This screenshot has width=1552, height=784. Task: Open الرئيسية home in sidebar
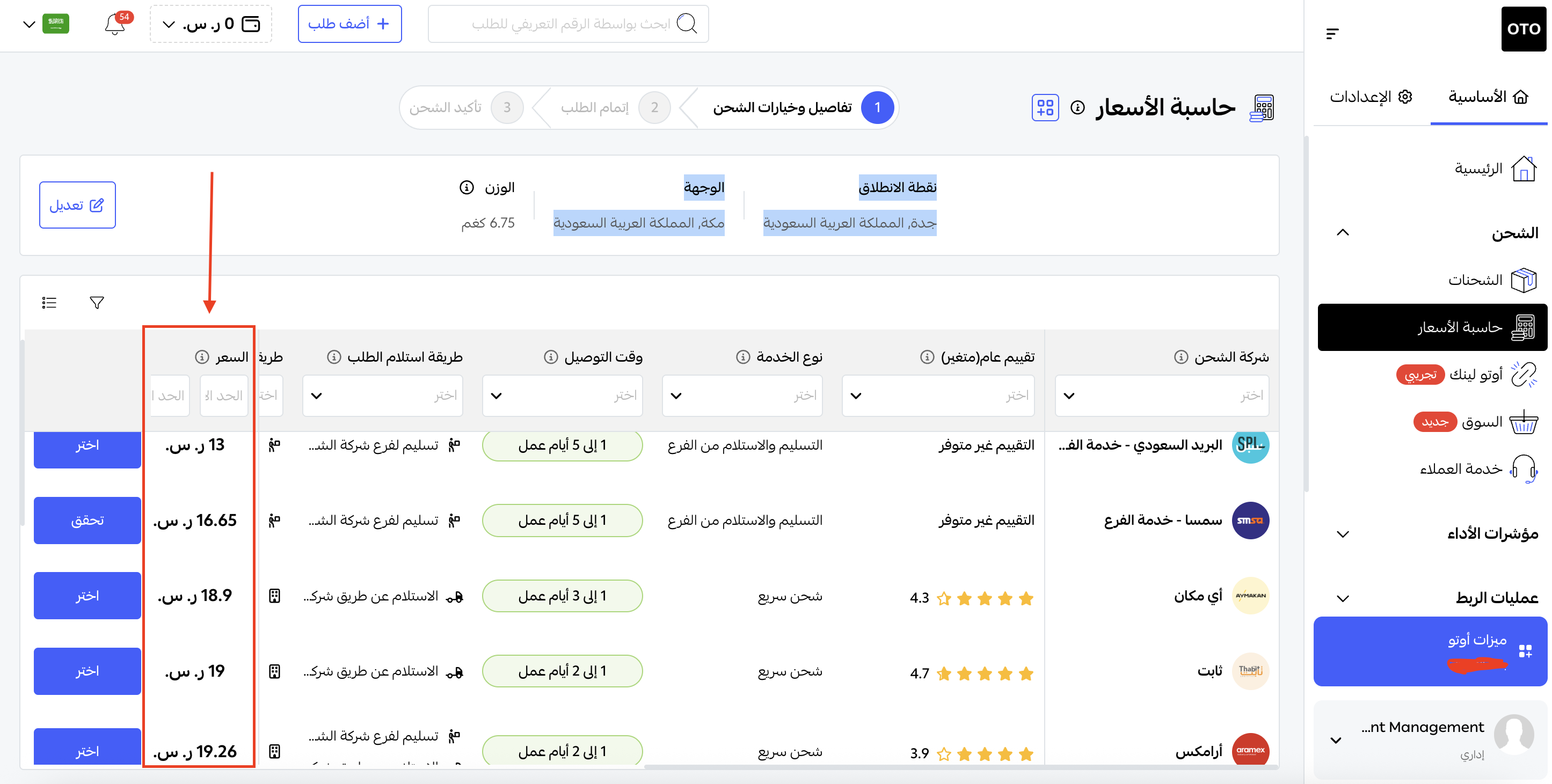coord(1496,168)
